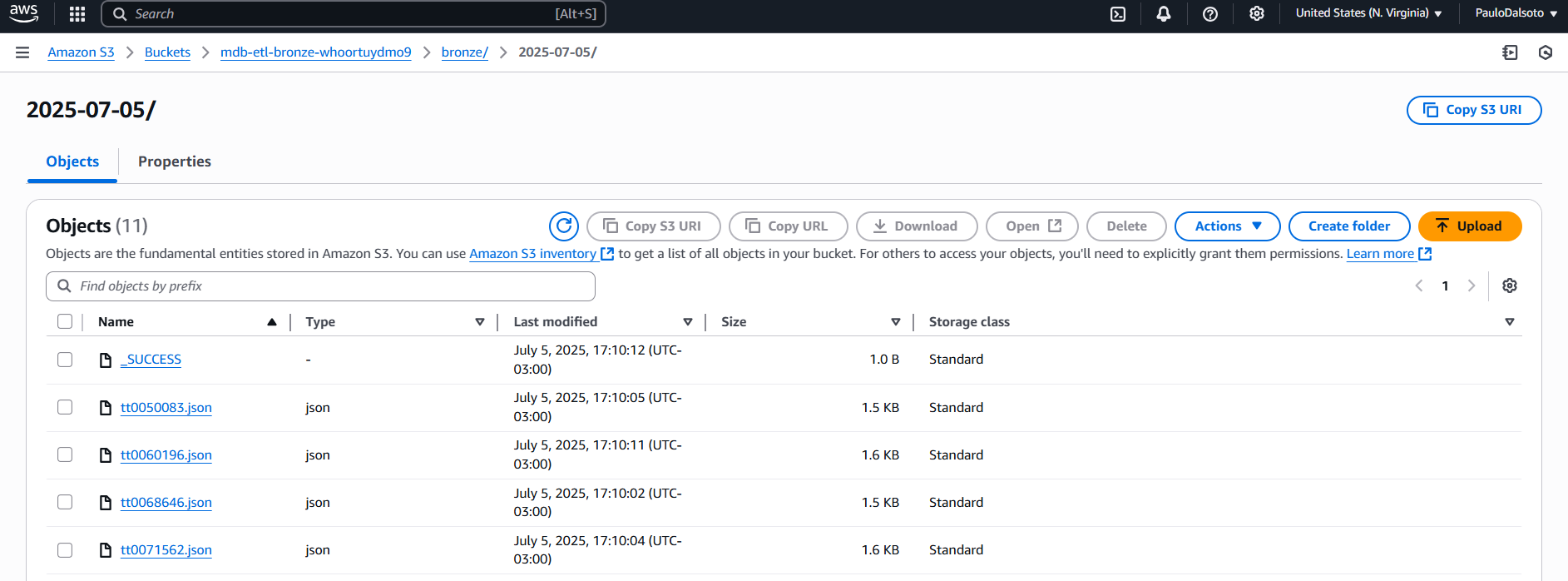Click the Create folder button
This screenshot has width=1568, height=581.
(1348, 226)
